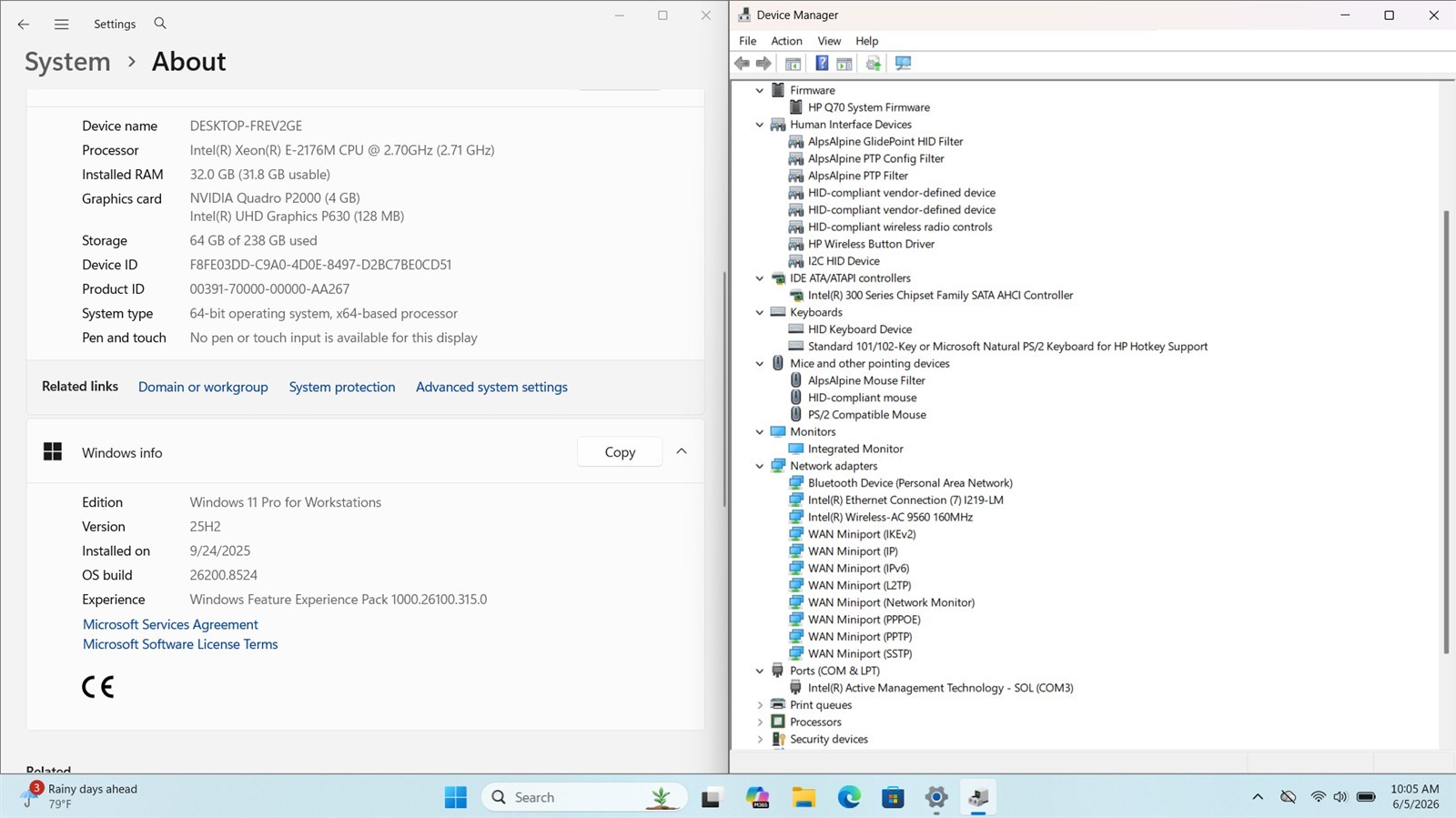Select Intel(R) Wireless-AC 9560 160MHz adapter
The height and width of the screenshot is (818, 1456).
click(x=890, y=517)
